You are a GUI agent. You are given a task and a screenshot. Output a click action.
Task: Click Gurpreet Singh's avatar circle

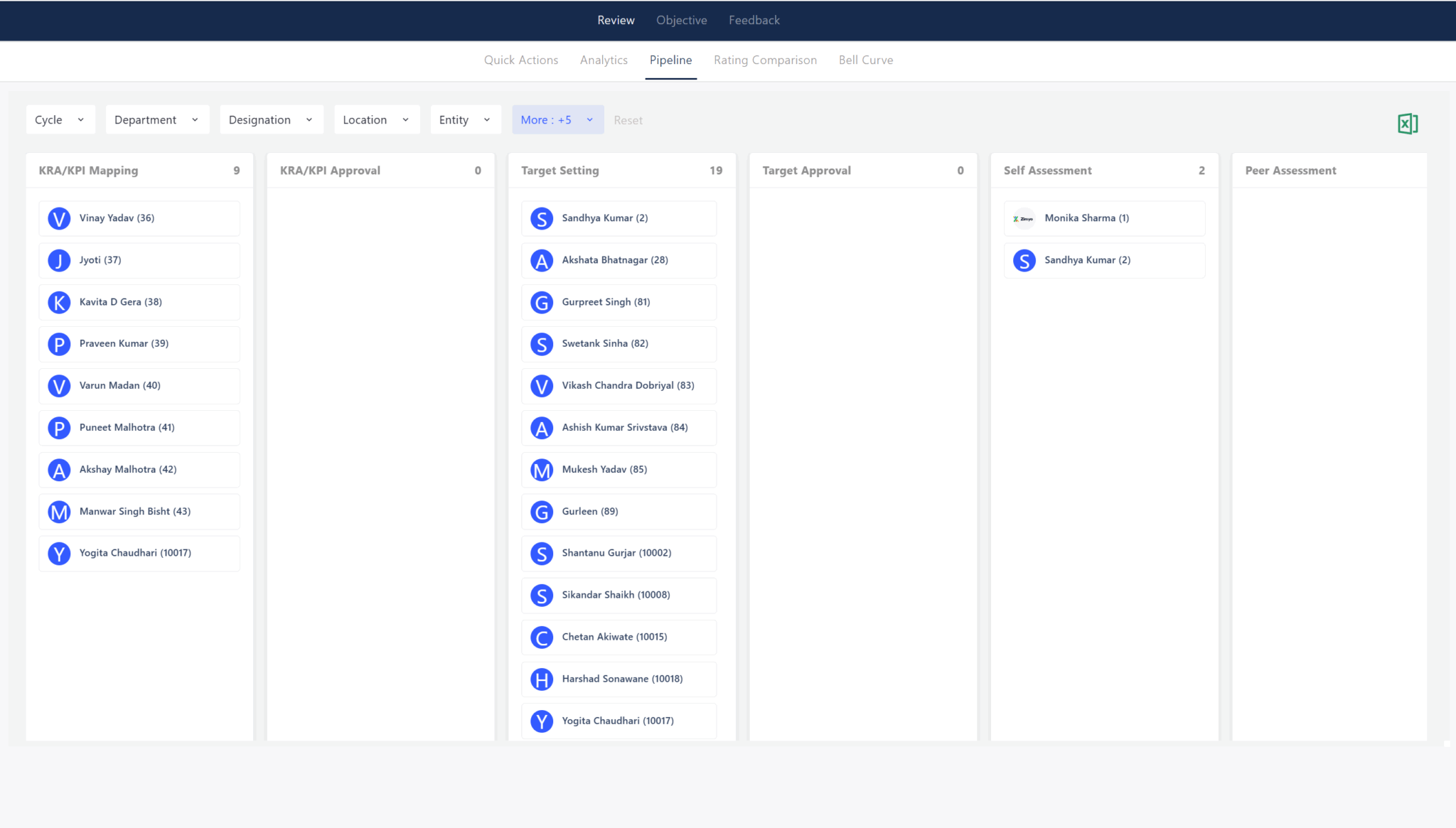coord(541,302)
